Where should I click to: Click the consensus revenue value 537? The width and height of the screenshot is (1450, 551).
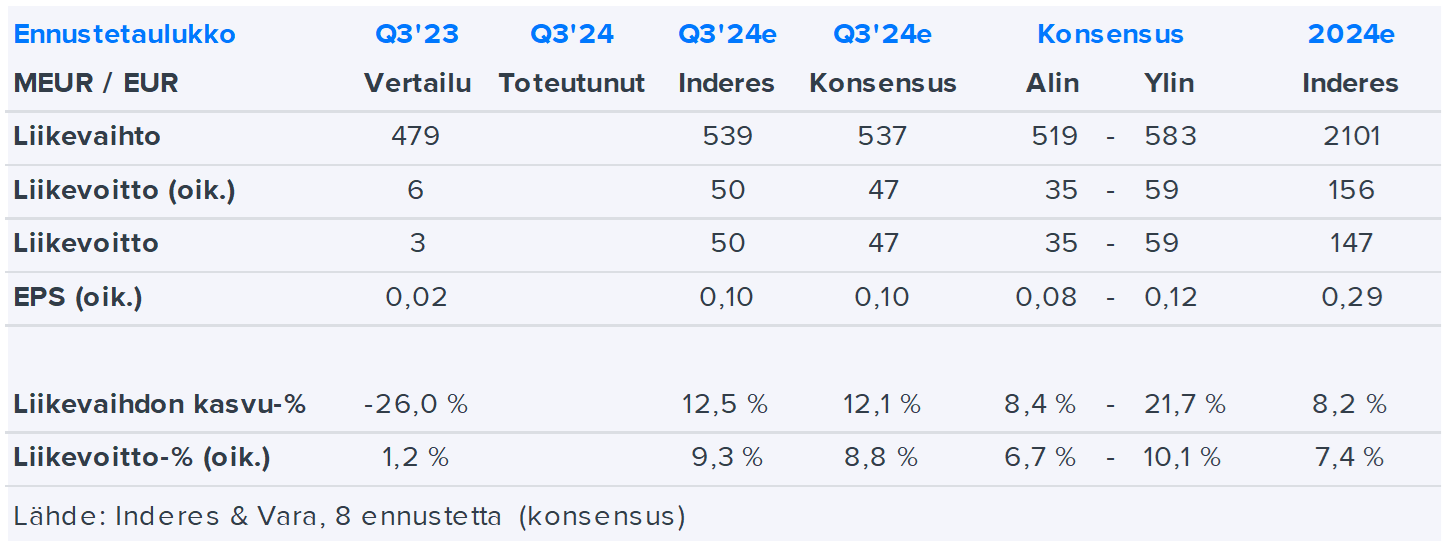pyautogui.click(x=883, y=136)
